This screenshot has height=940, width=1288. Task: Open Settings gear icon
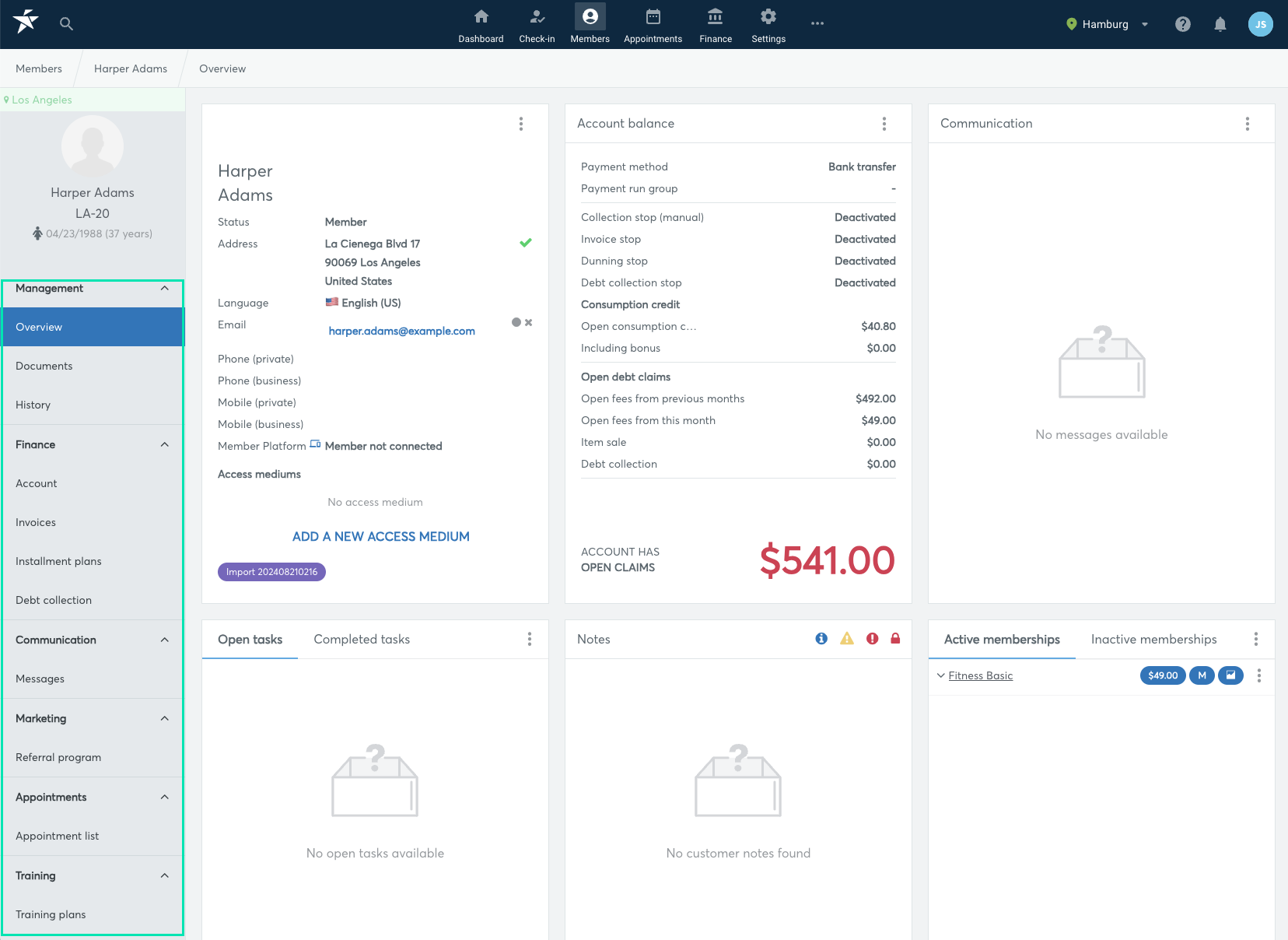coord(768,16)
